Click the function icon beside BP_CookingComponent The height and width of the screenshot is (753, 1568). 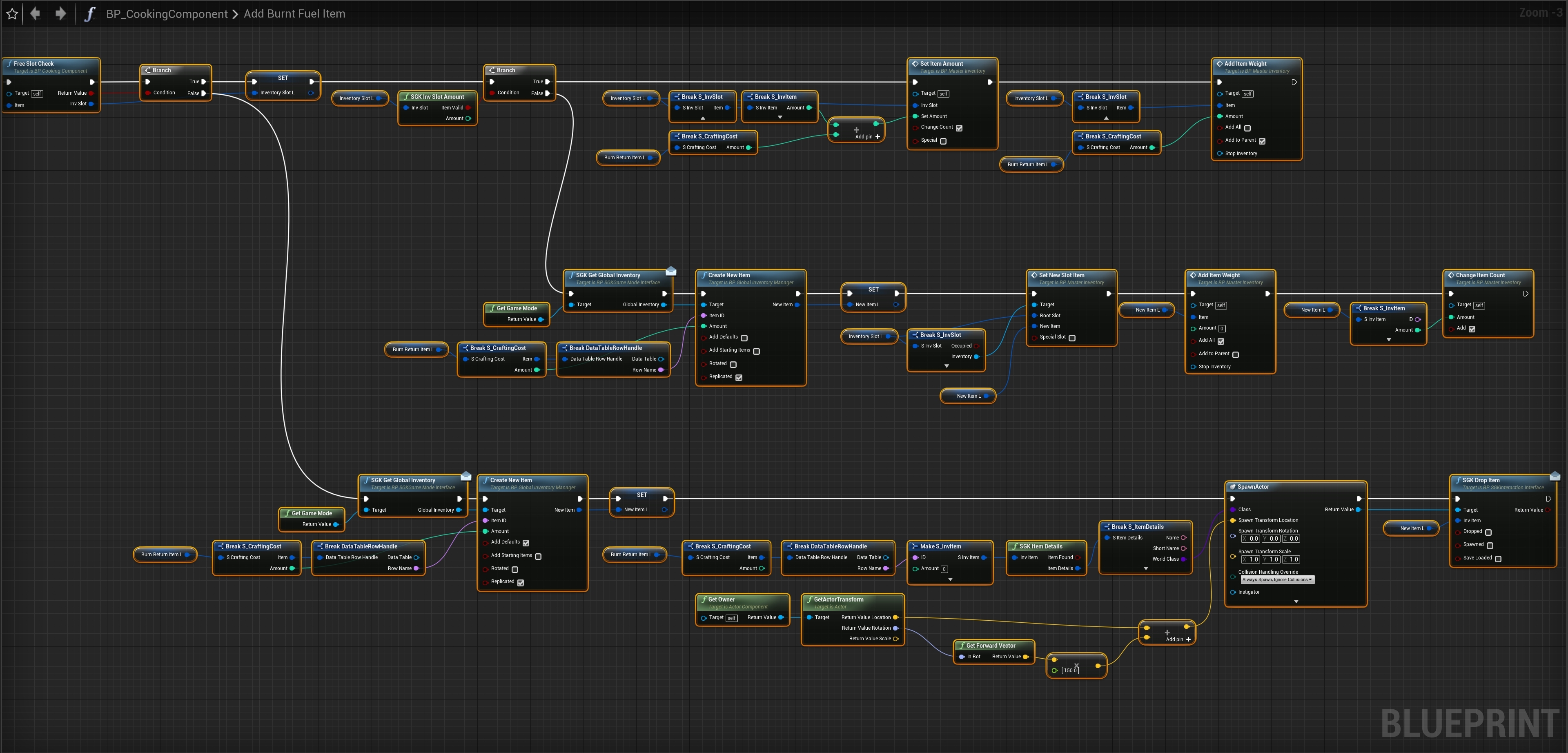(90, 13)
